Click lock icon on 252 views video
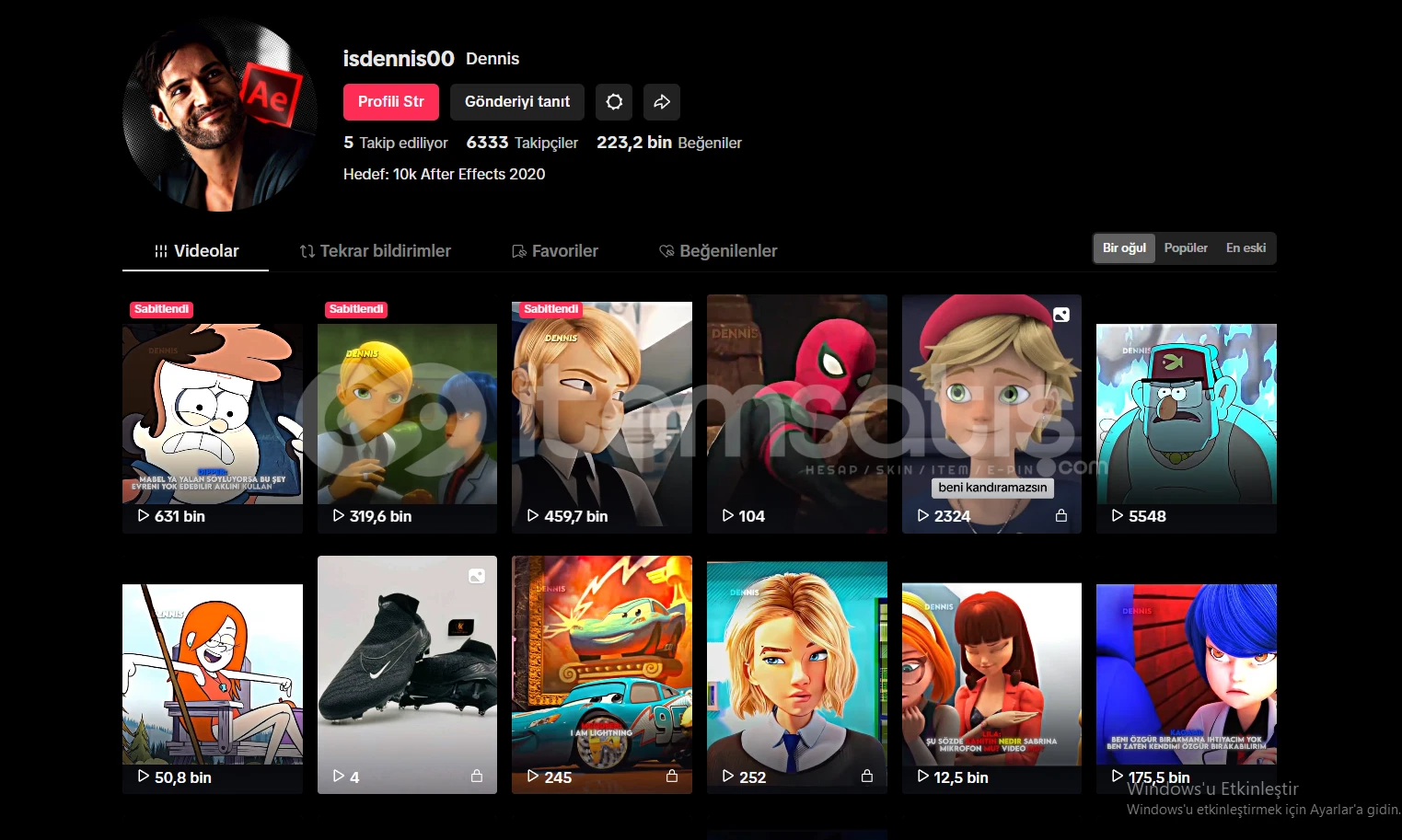1402x840 pixels. [x=867, y=777]
